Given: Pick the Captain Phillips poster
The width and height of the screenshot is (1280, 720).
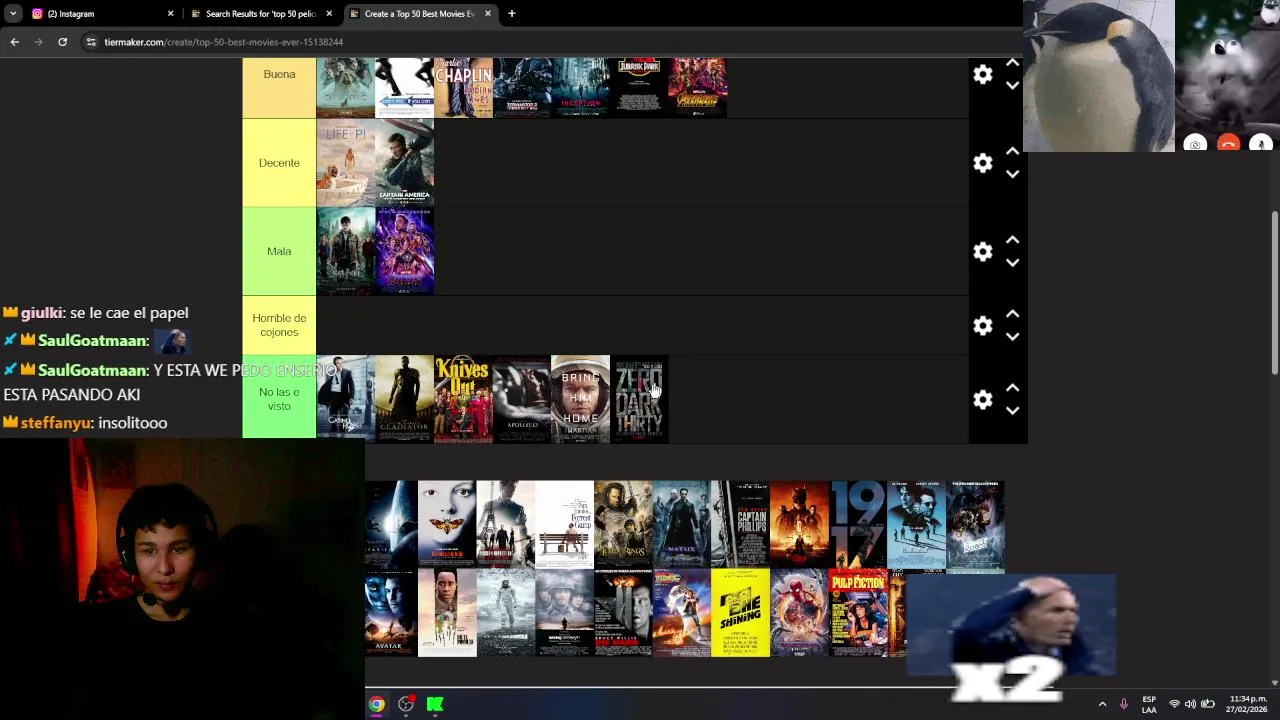Looking at the screenshot, I should point(740,524).
